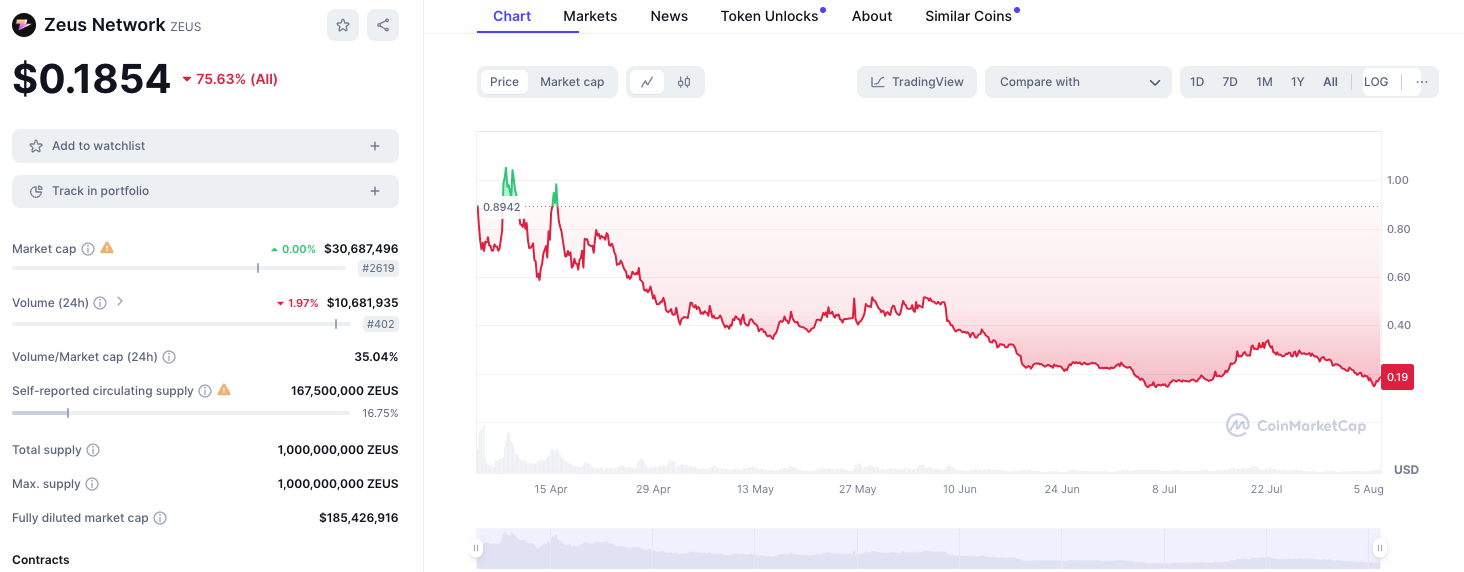Click the Market cap info icon

(88, 249)
